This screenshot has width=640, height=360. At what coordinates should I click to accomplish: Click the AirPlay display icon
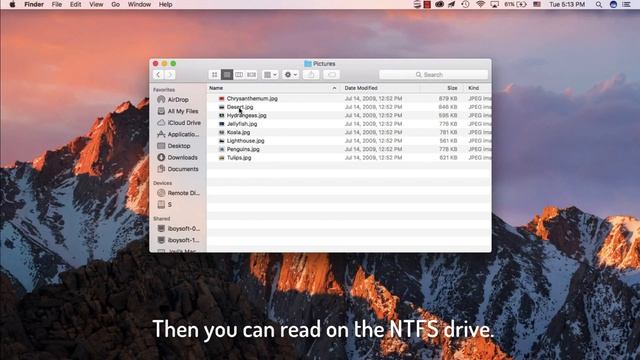pyautogui.click(x=494, y=4)
